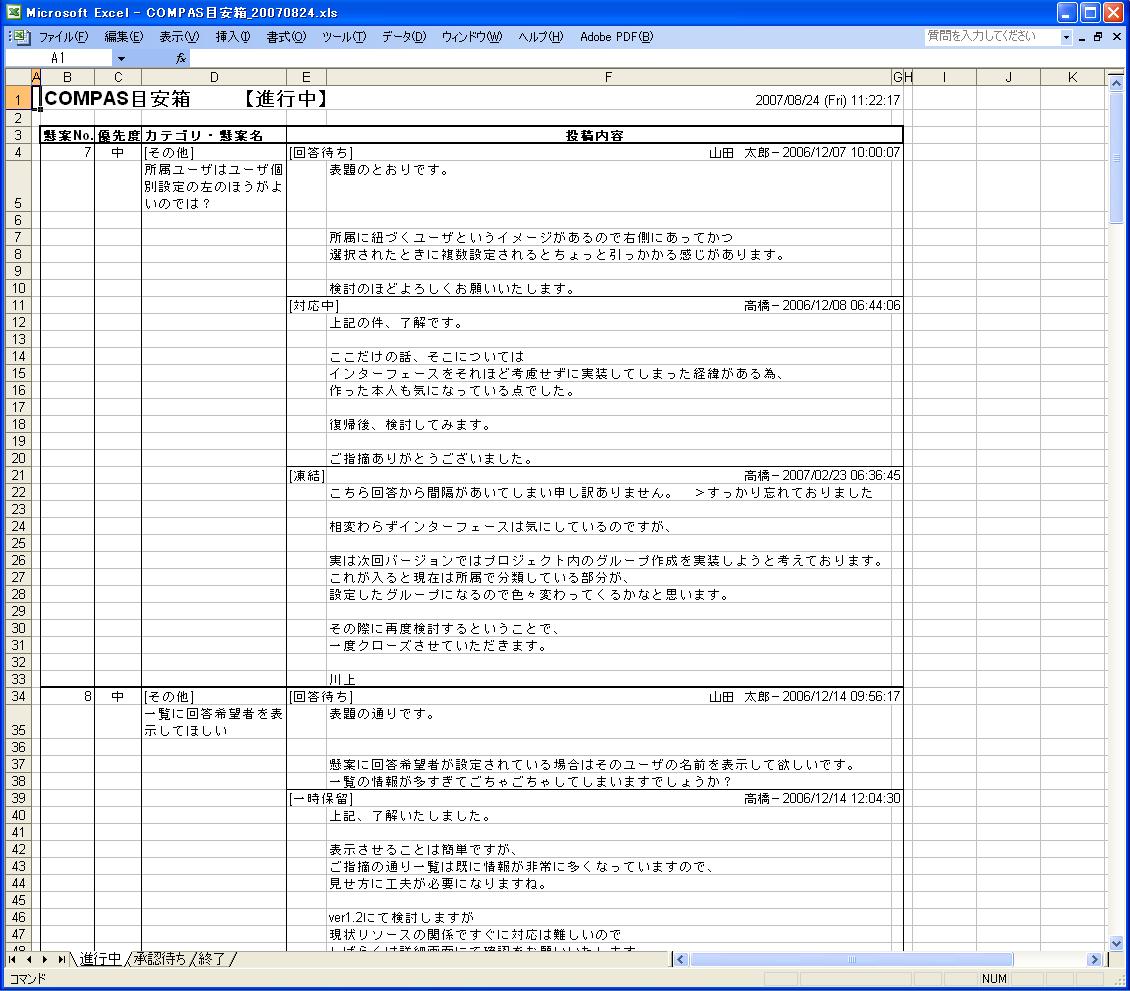Open the Adobe PDF(B) menu

tap(616, 37)
